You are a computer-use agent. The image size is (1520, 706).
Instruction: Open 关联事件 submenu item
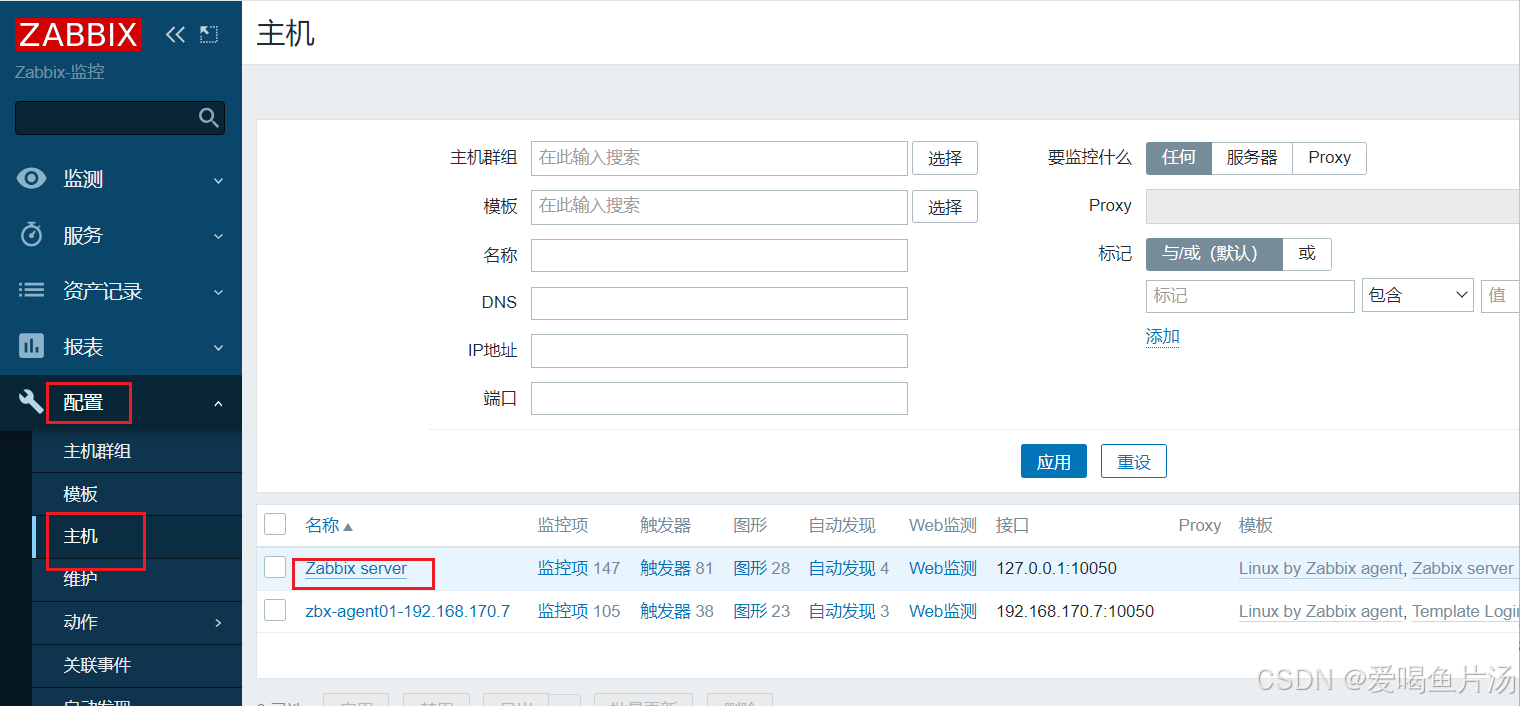(98, 665)
